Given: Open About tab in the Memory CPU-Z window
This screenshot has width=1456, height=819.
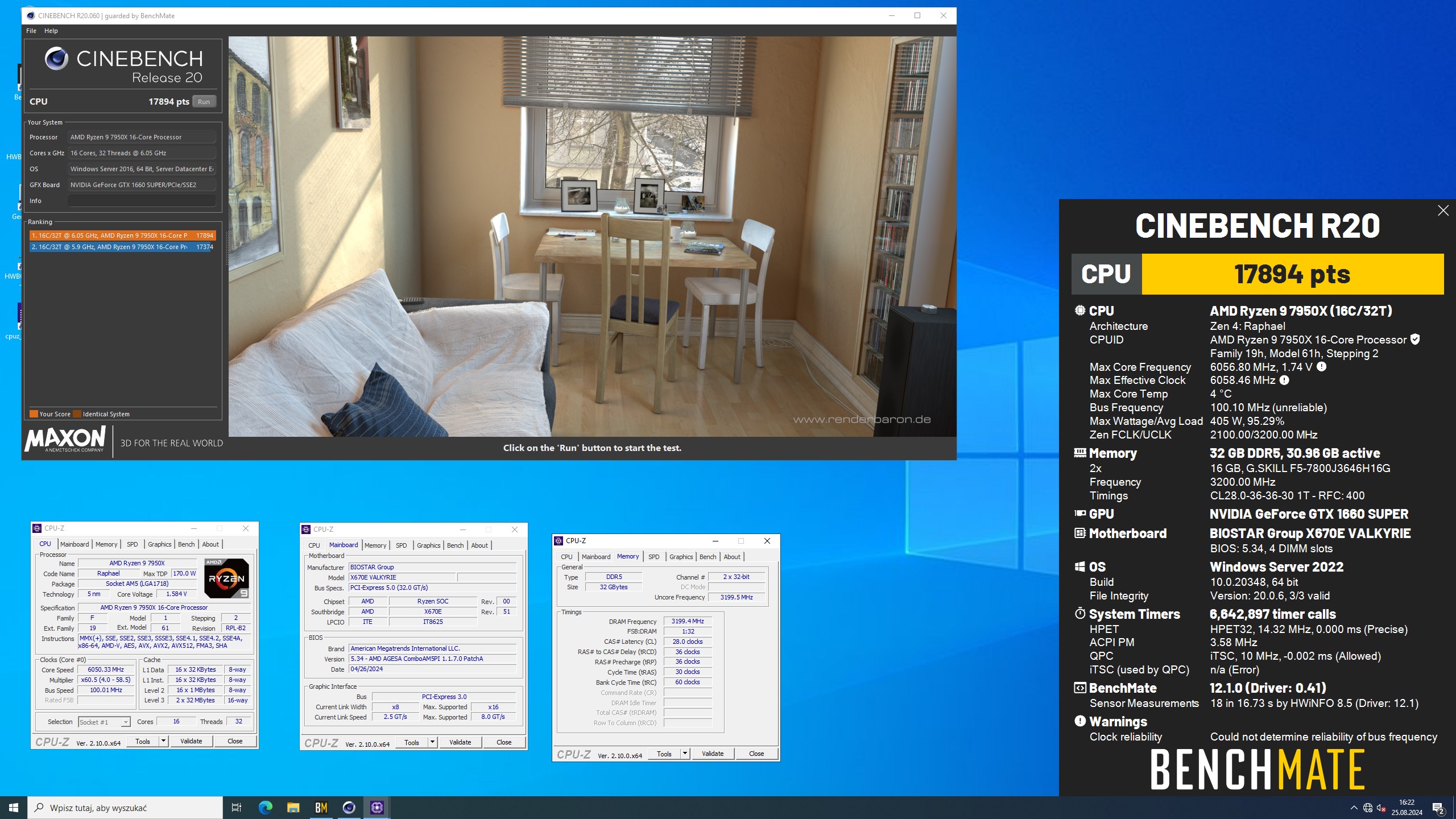Looking at the screenshot, I should [732, 557].
